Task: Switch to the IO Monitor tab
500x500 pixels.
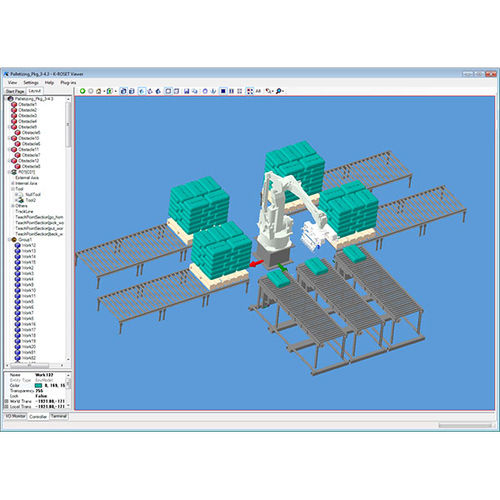Action: click(15, 416)
